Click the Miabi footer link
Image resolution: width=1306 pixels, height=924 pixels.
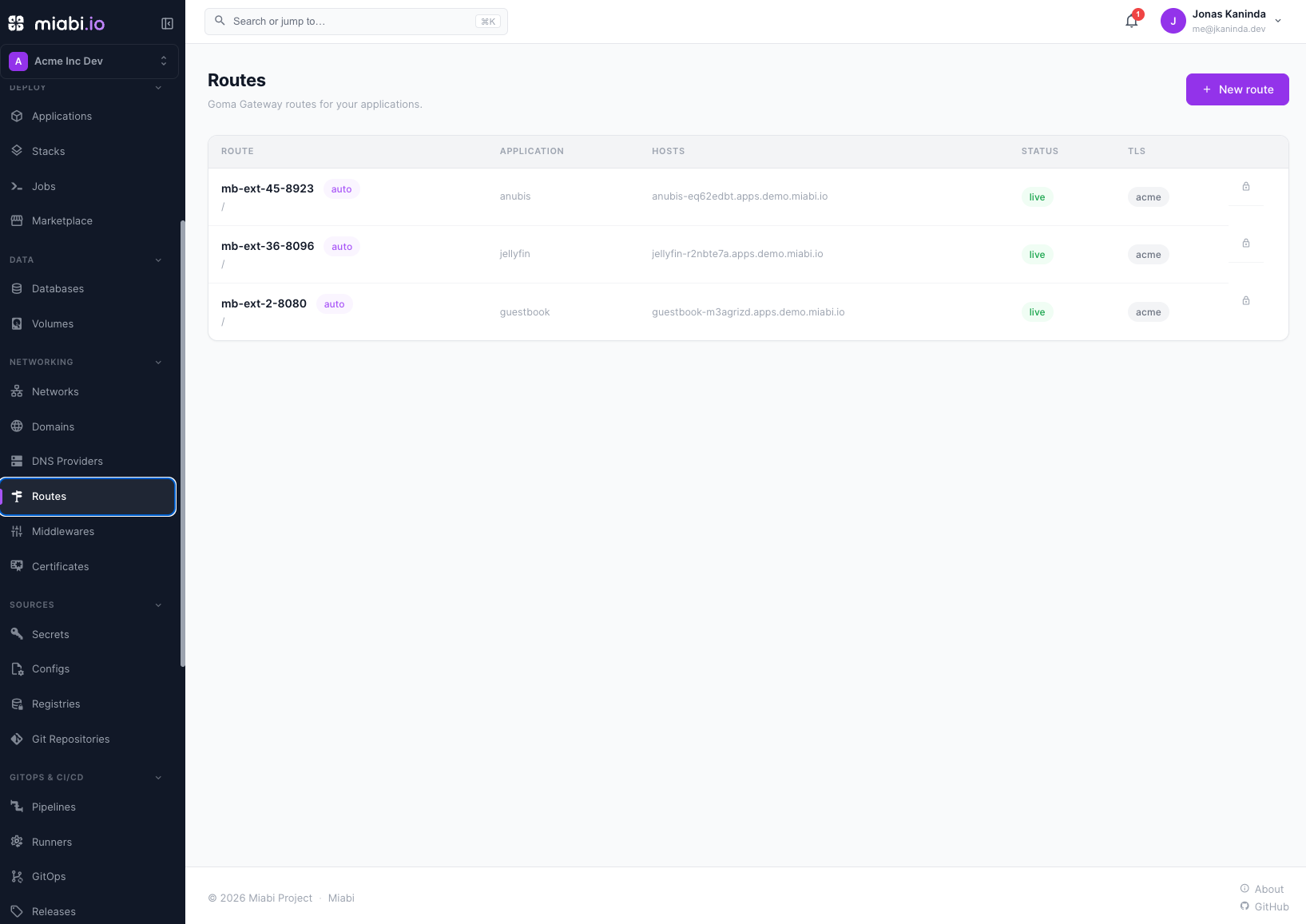click(341, 898)
